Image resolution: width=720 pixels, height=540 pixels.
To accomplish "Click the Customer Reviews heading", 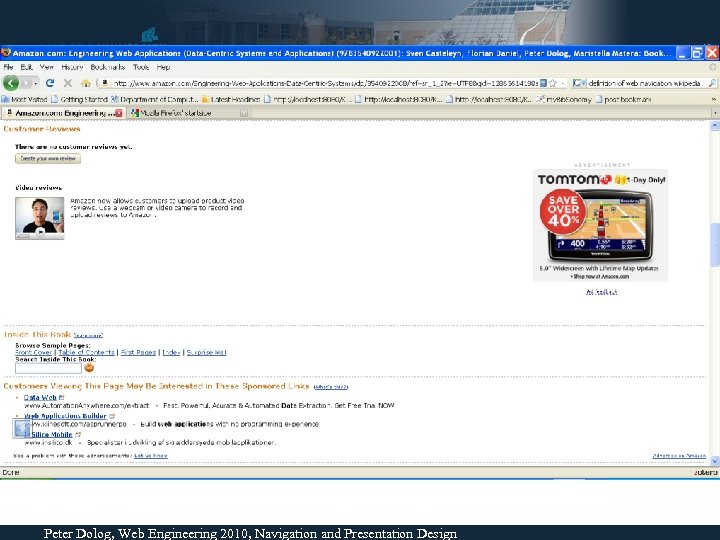I will (x=42, y=129).
